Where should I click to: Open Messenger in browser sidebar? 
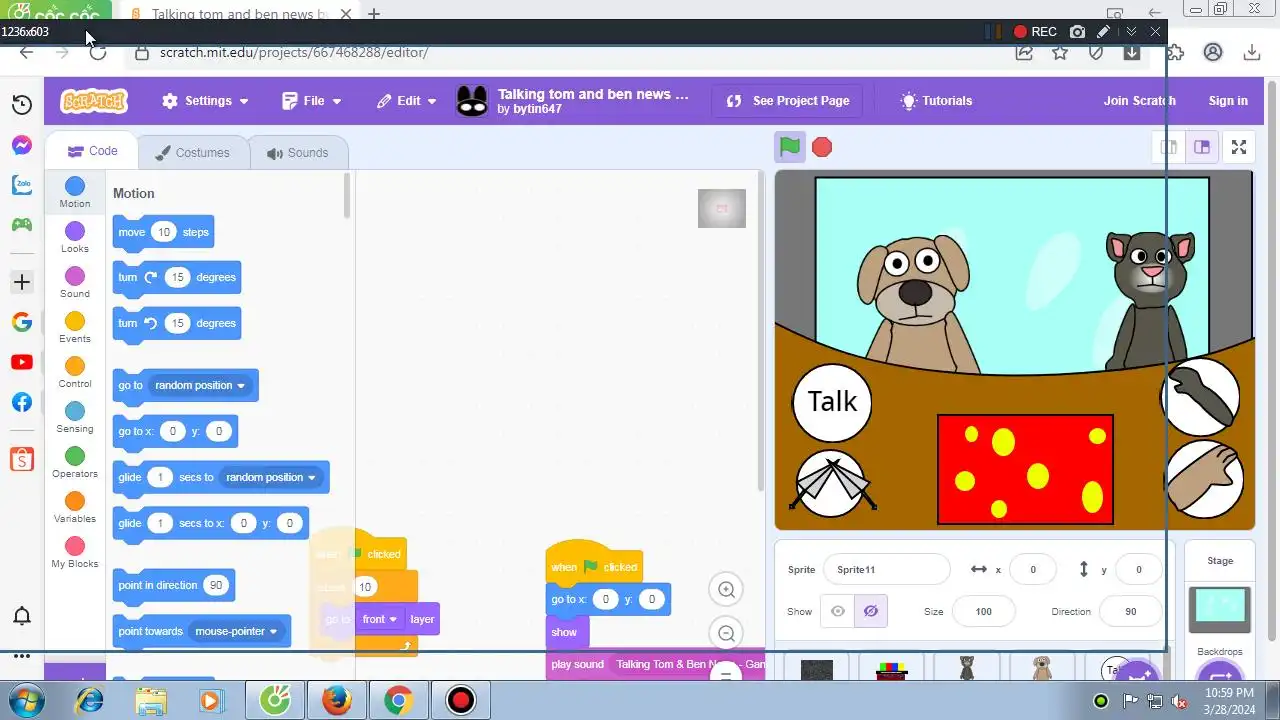(x=22, y=145)
